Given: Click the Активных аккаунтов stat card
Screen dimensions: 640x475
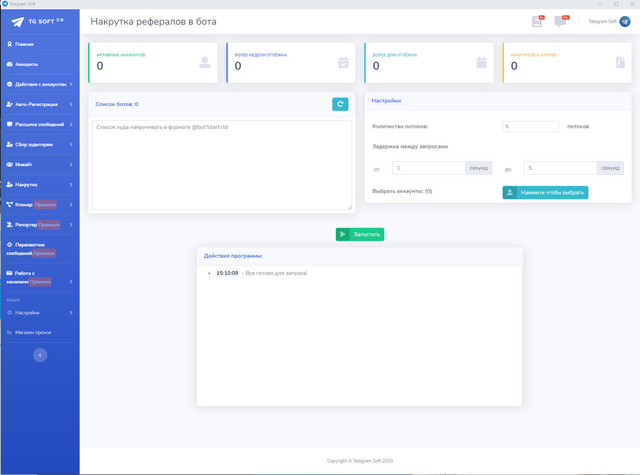Looking at the screenshot, I should pos(153,62).
